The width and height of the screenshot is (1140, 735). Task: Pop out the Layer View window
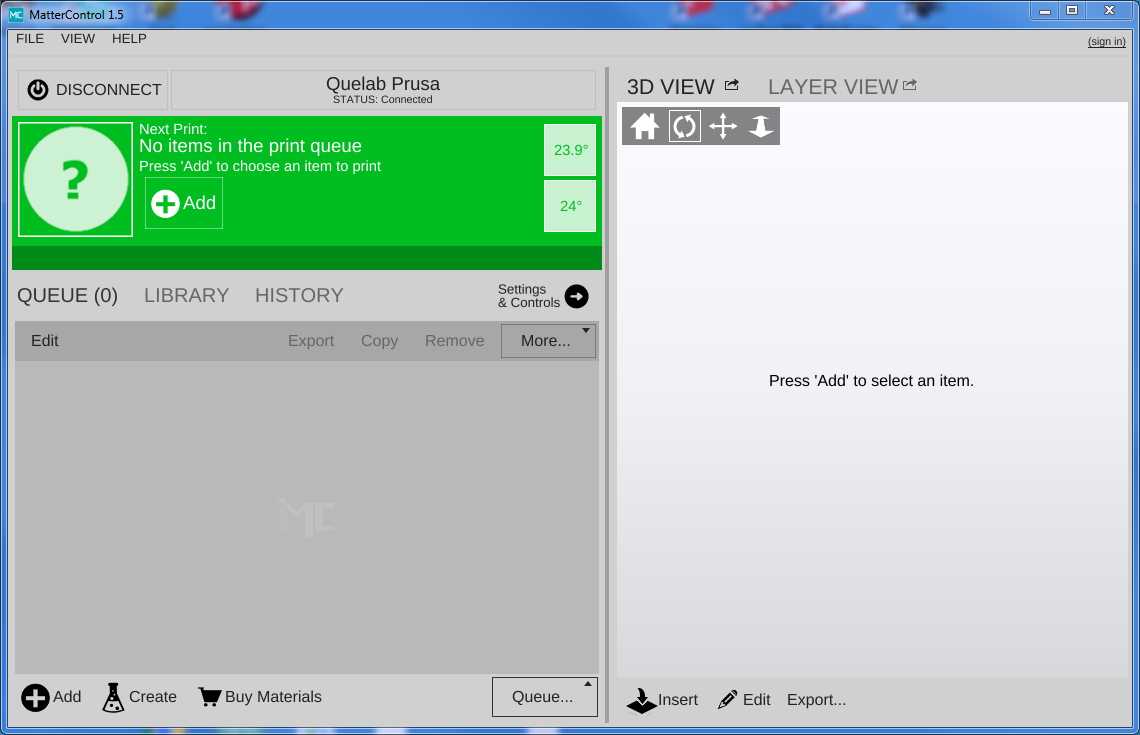(x=909, y=86)
